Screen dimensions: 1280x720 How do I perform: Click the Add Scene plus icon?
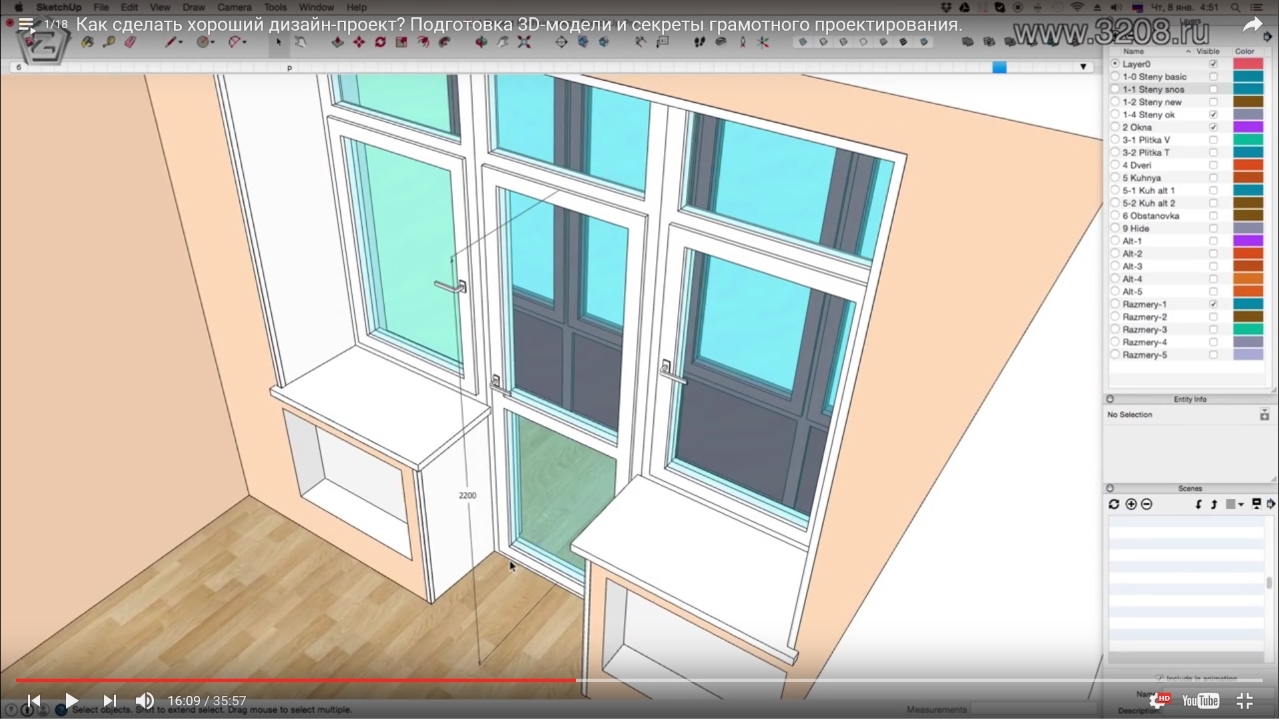coord(1131,504)
